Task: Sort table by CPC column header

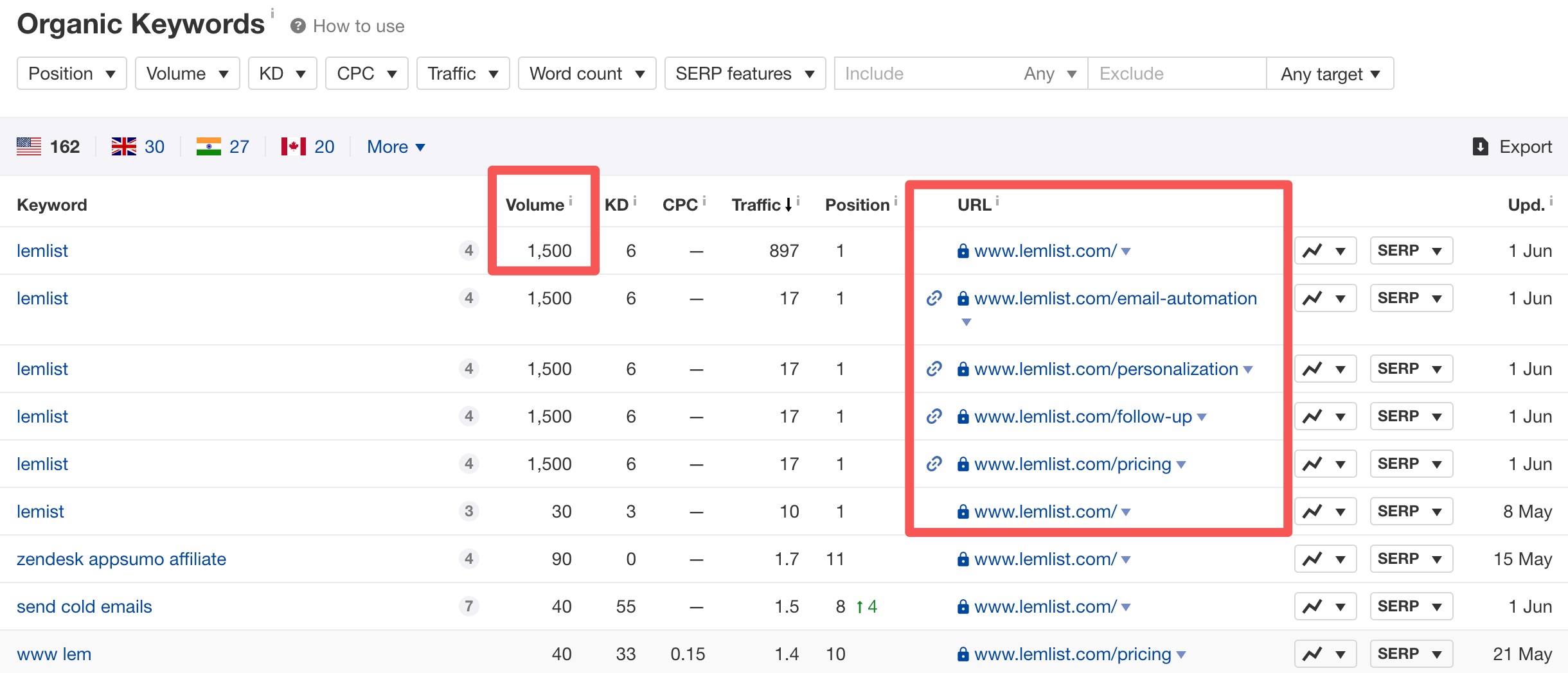Action: pos(680,205)
